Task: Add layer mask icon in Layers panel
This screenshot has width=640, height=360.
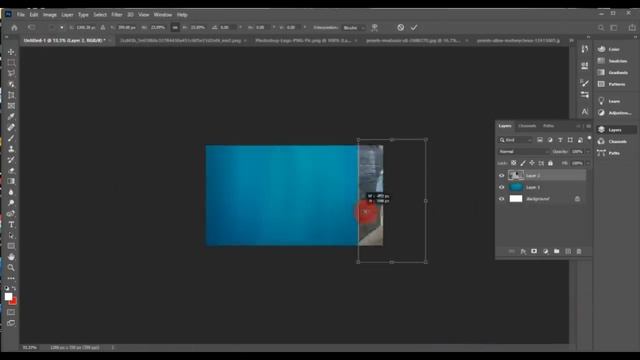Action: (x=534, y=251)
